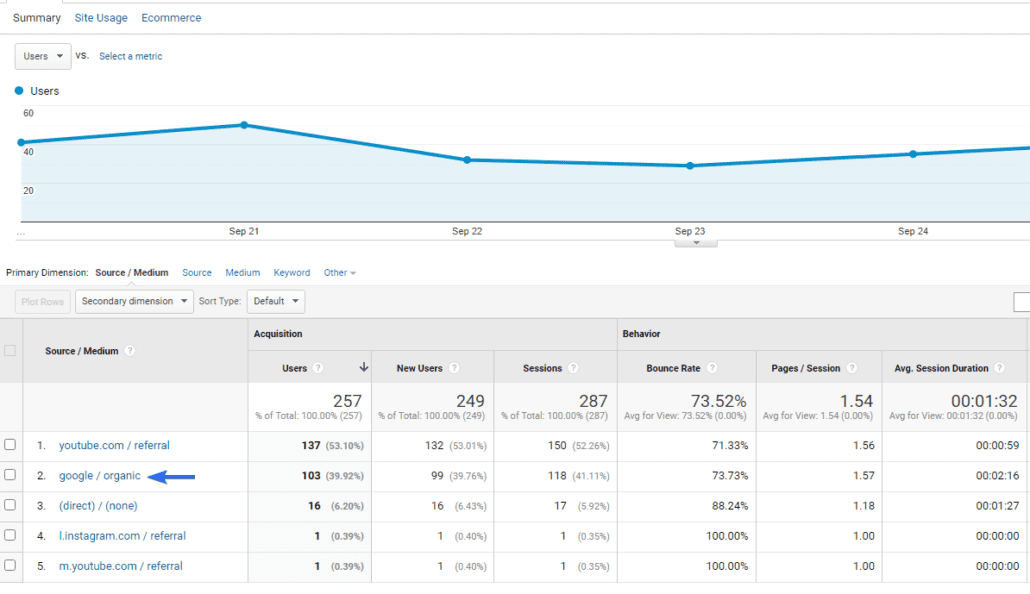Click the Source / Medium primary dimension label
This screenshot has width=1030, height=594.
tap(131, 273)
